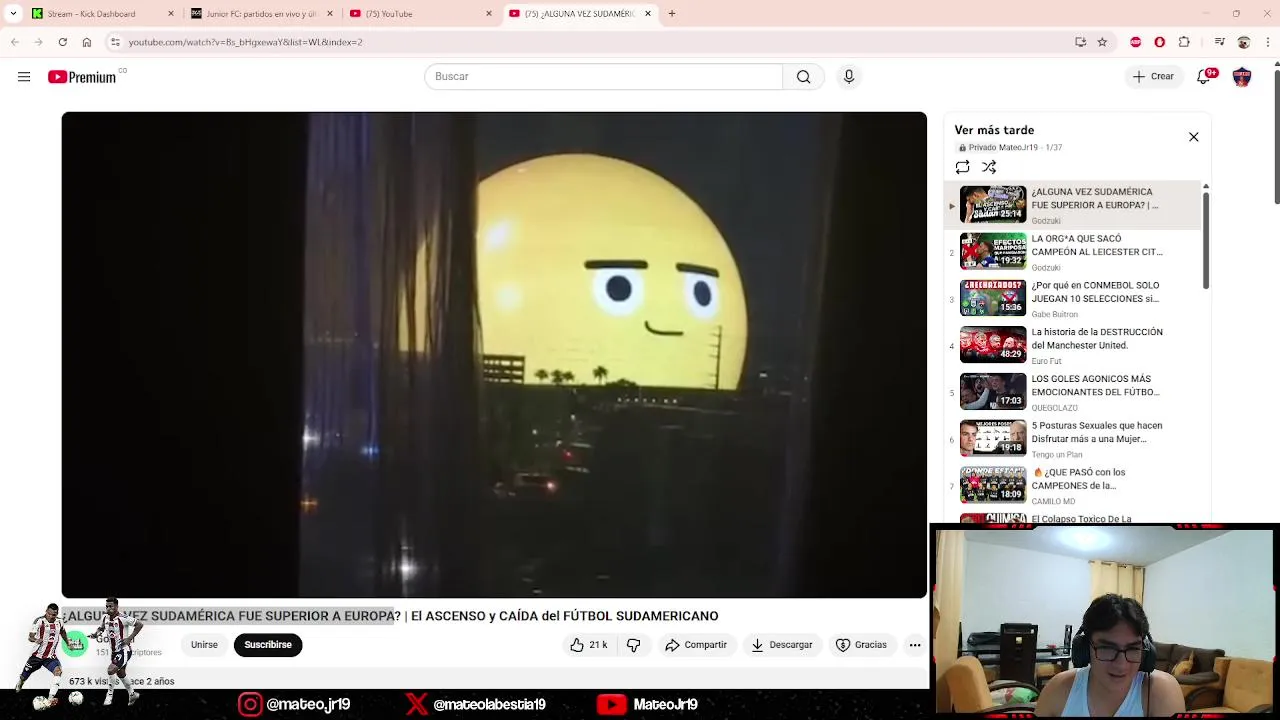The image size is (1280, 720).
Task: Reload the current page
Action: [62, 42]
